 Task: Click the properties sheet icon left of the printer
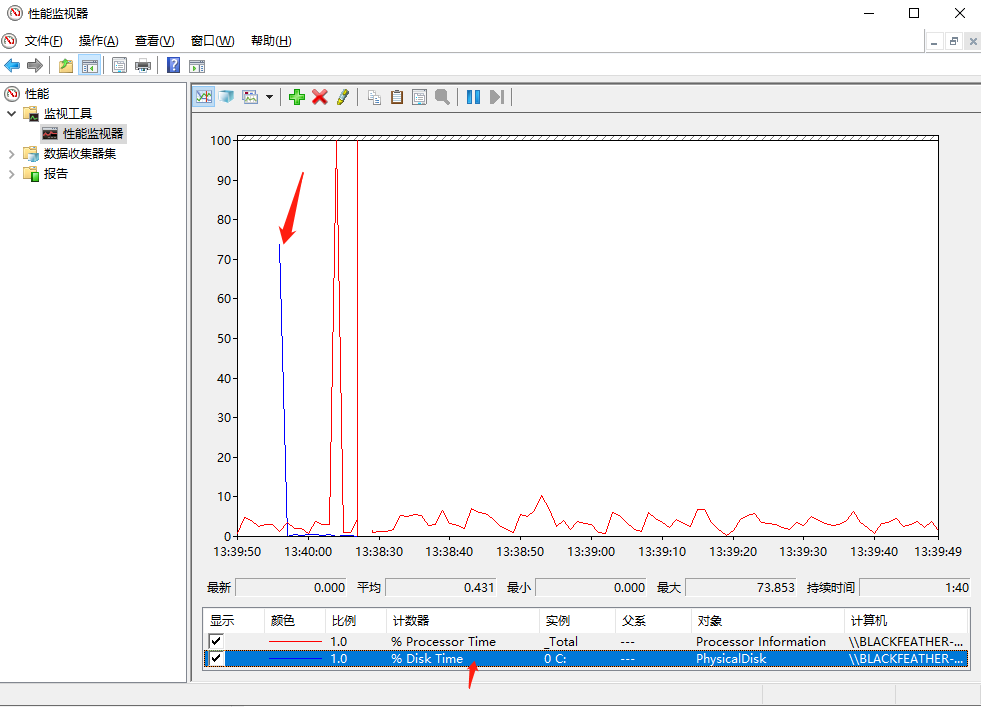click(119, 65)
